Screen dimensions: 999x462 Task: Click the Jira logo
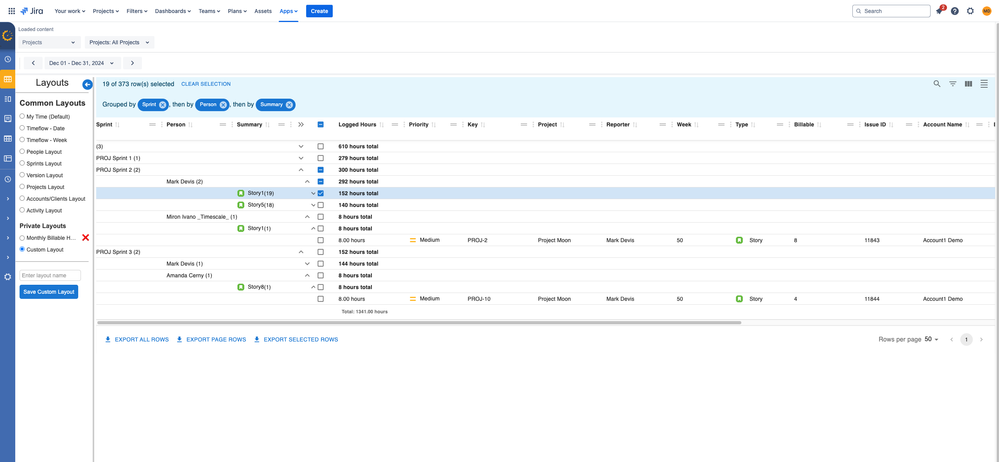tap(32, 11)
